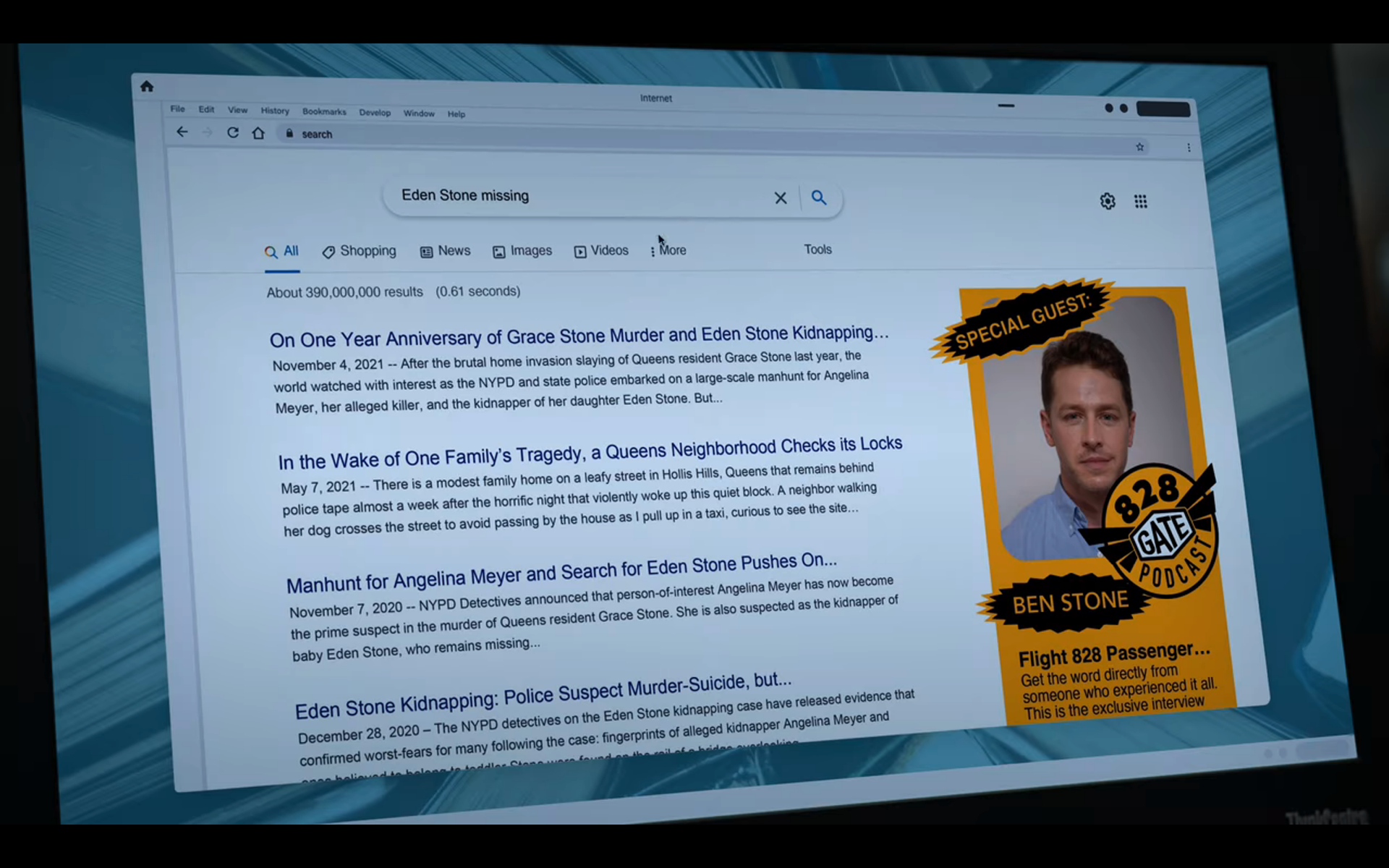This screenshot has height=868, width=1389.
Task: Reload the page with refresh icon
Action: click(x=233, y=132)
